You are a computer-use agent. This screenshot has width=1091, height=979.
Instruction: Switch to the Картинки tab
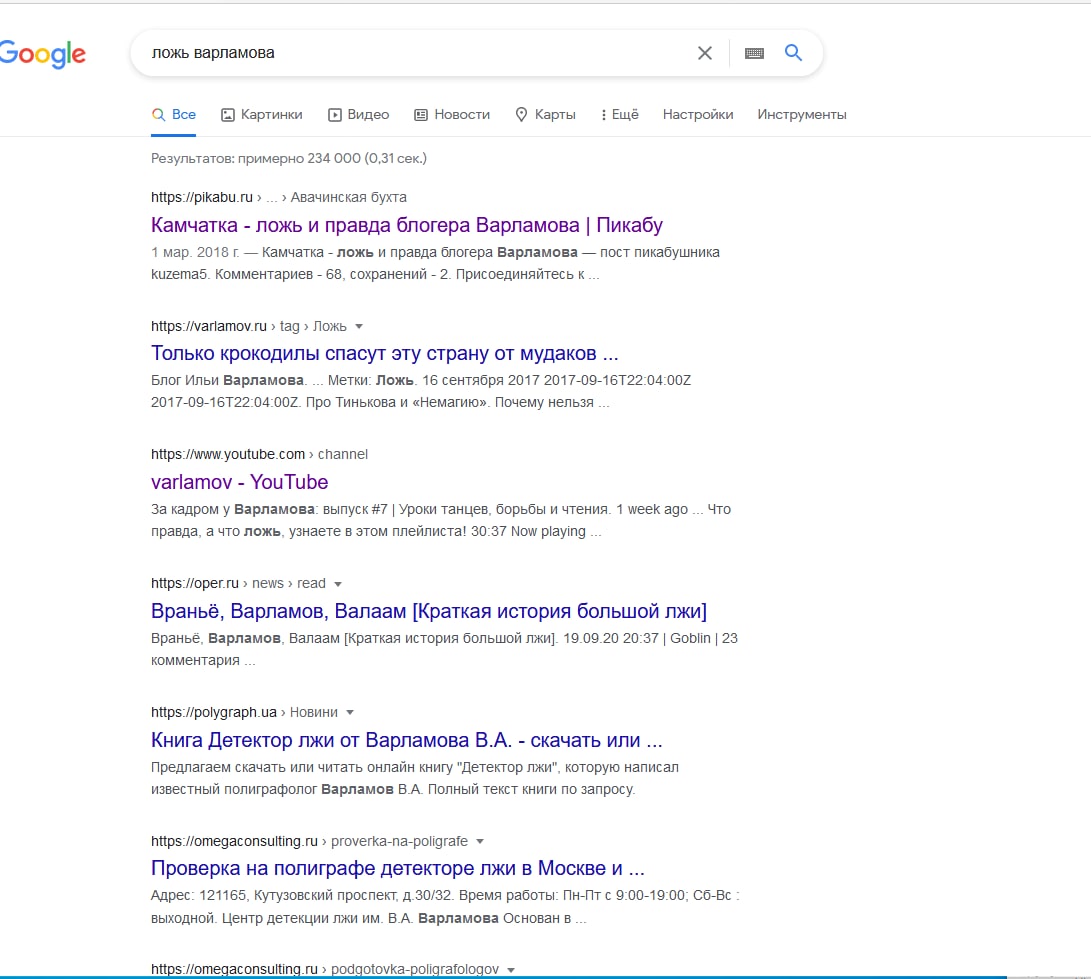[262, 115]
